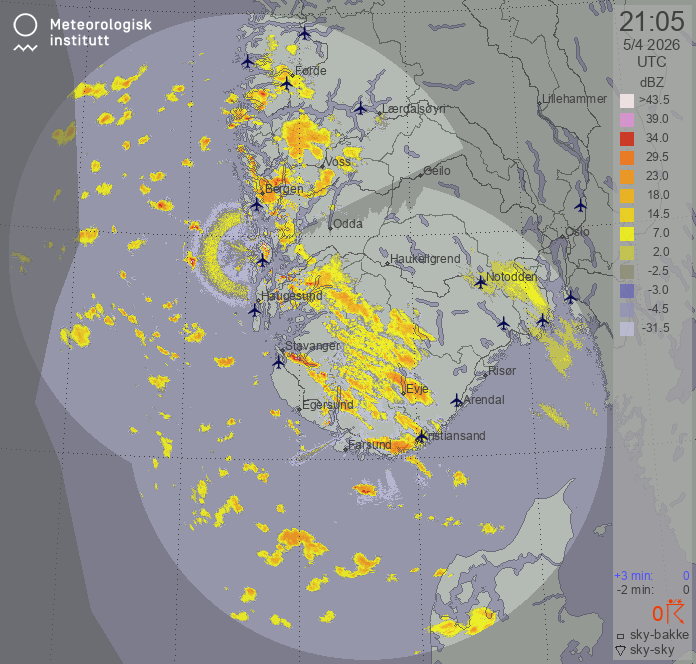Click the airplane icon near Førde

point(287,83)
